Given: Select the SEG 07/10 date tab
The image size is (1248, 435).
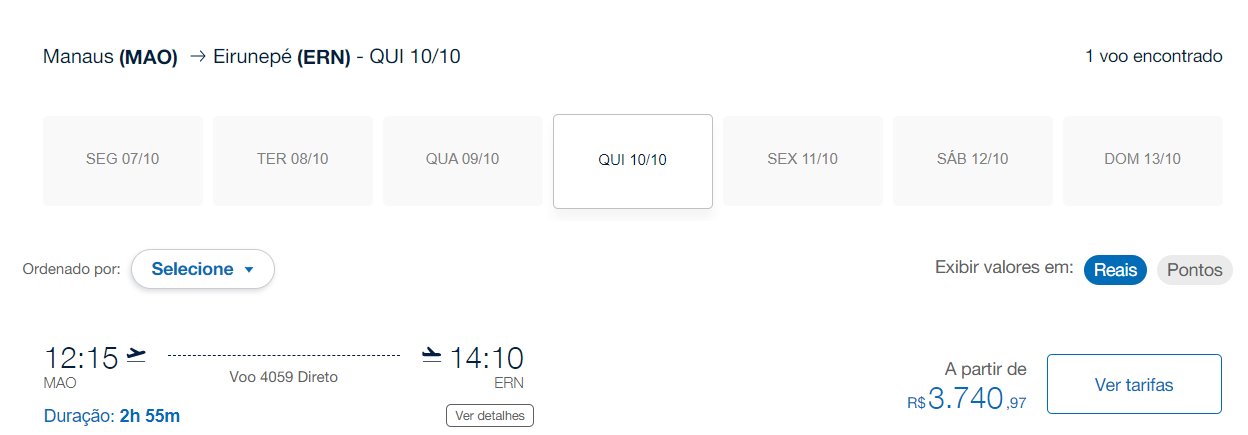Looking at the screenshot, I should [x=122, y=160].
